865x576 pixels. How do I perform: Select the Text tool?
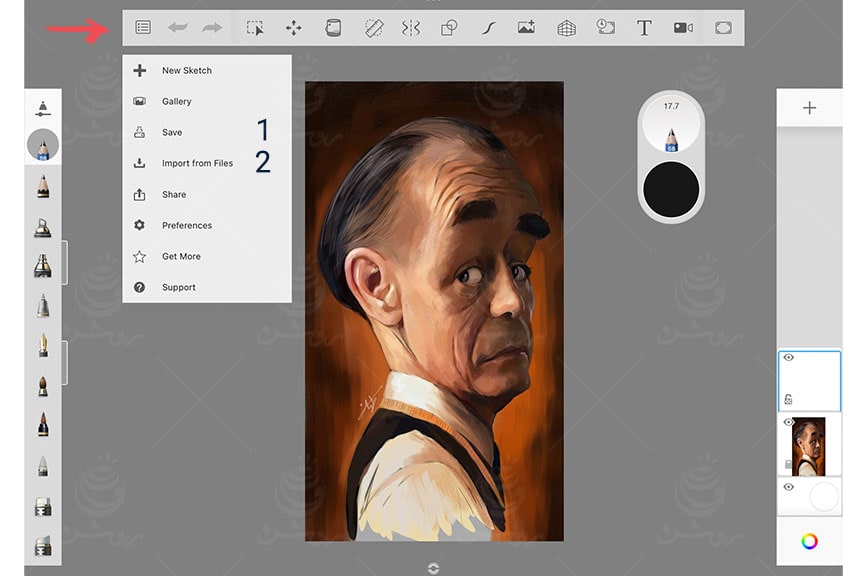tap(644, 28)
